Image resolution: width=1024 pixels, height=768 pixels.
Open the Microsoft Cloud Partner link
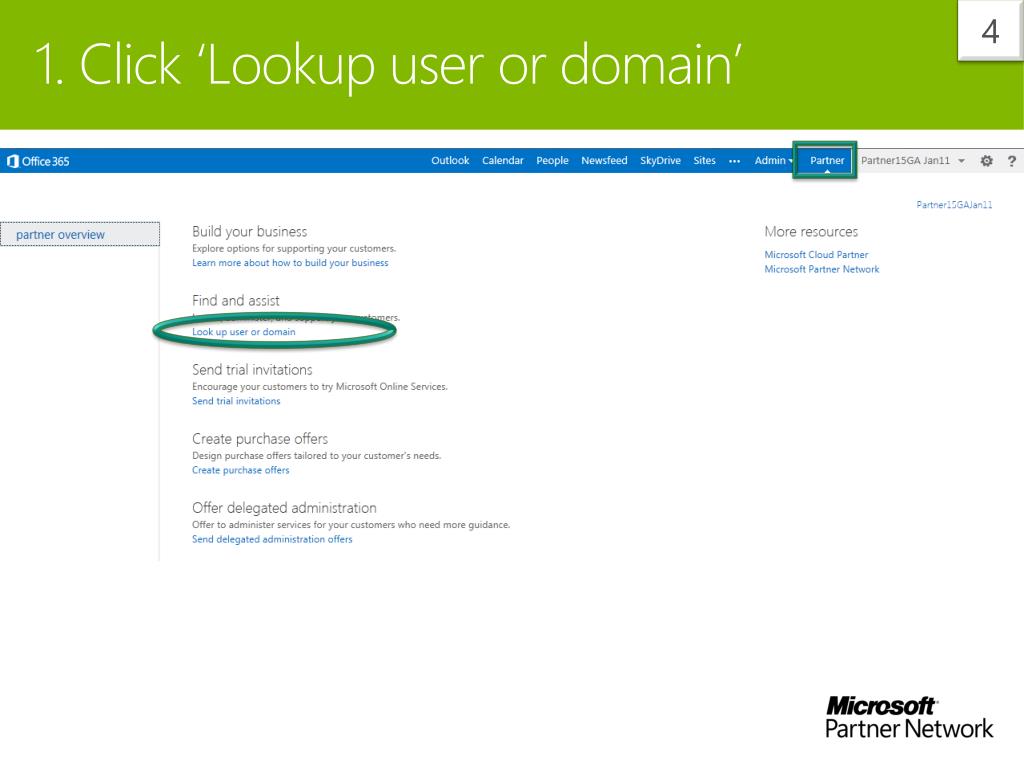click(816, 255)
